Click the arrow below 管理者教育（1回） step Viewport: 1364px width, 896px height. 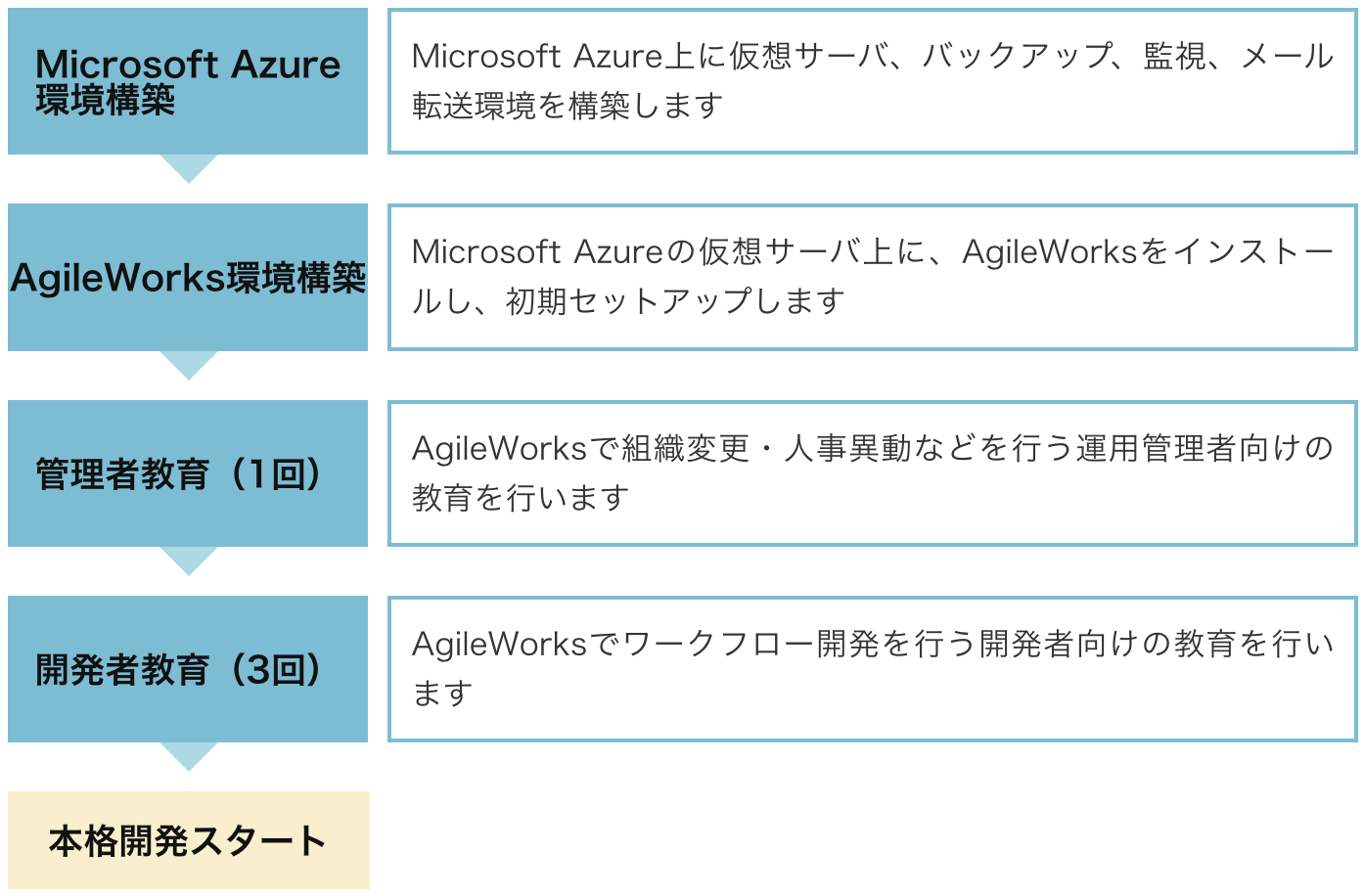pyautogui.click(x=188, y=560)
